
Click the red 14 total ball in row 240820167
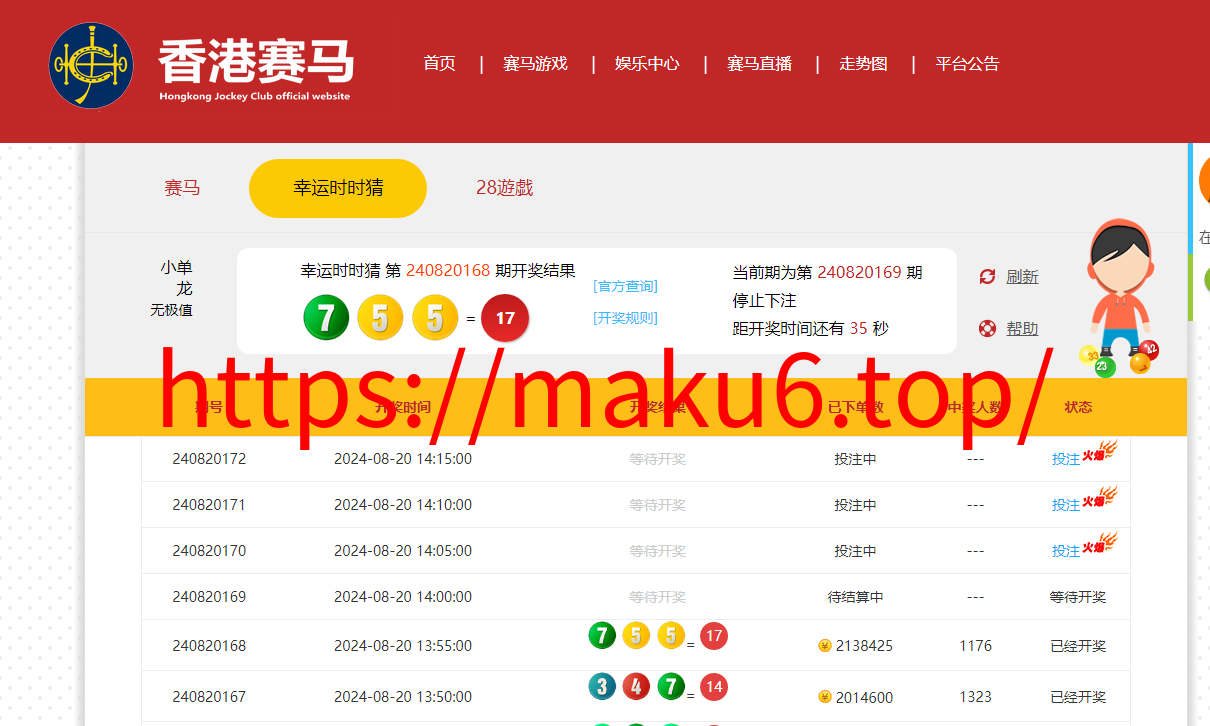tap(713, 688)
